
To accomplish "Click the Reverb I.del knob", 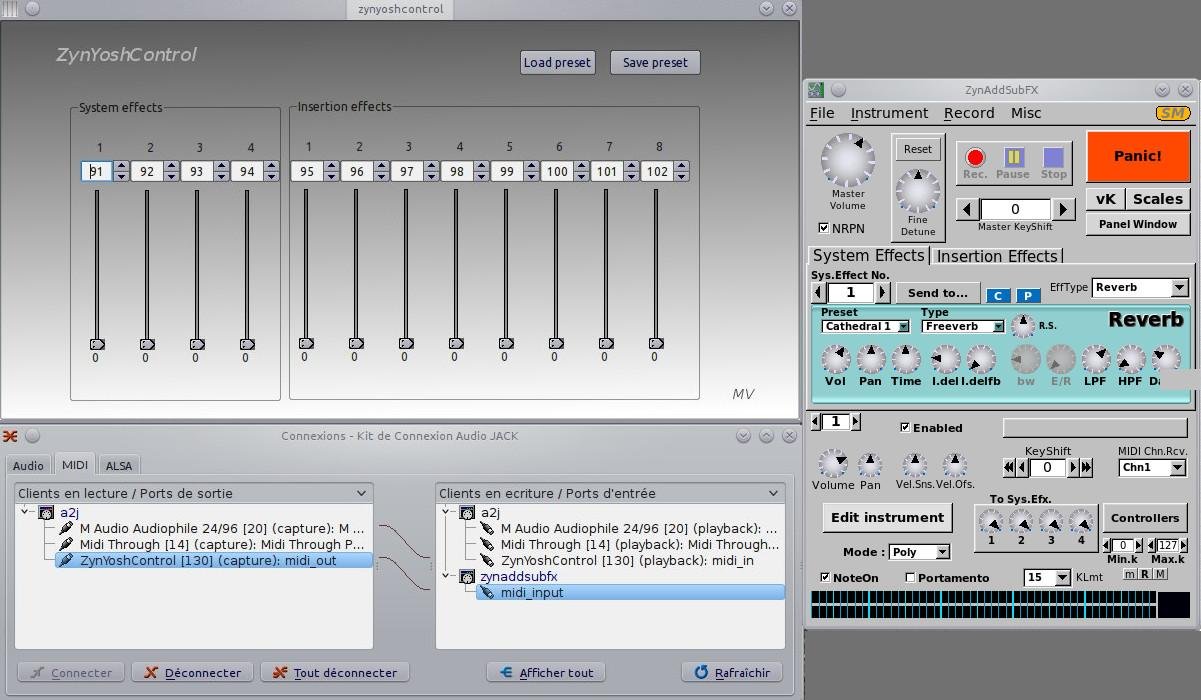I will (945, 358).
